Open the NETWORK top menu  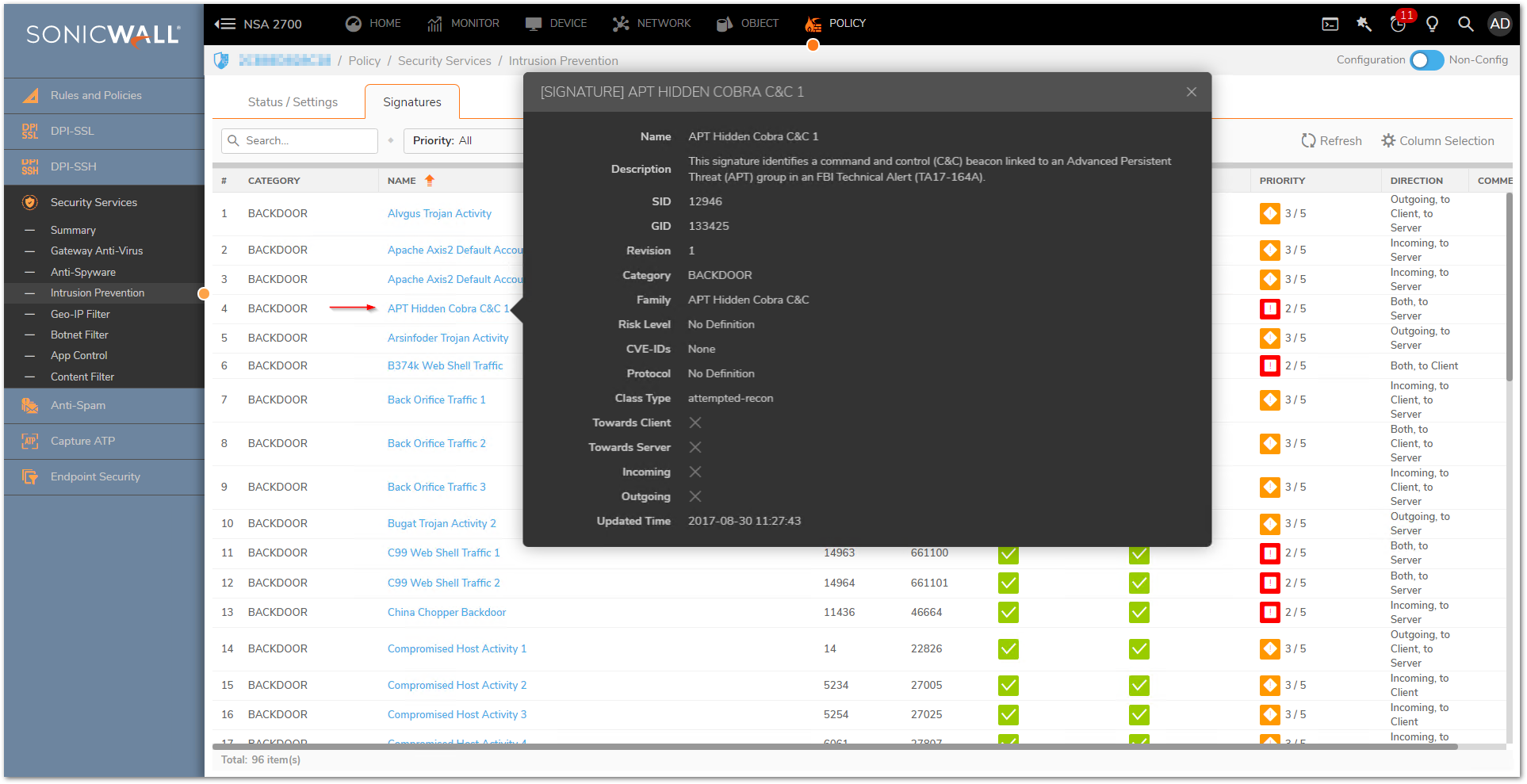(x=652, y=24)
